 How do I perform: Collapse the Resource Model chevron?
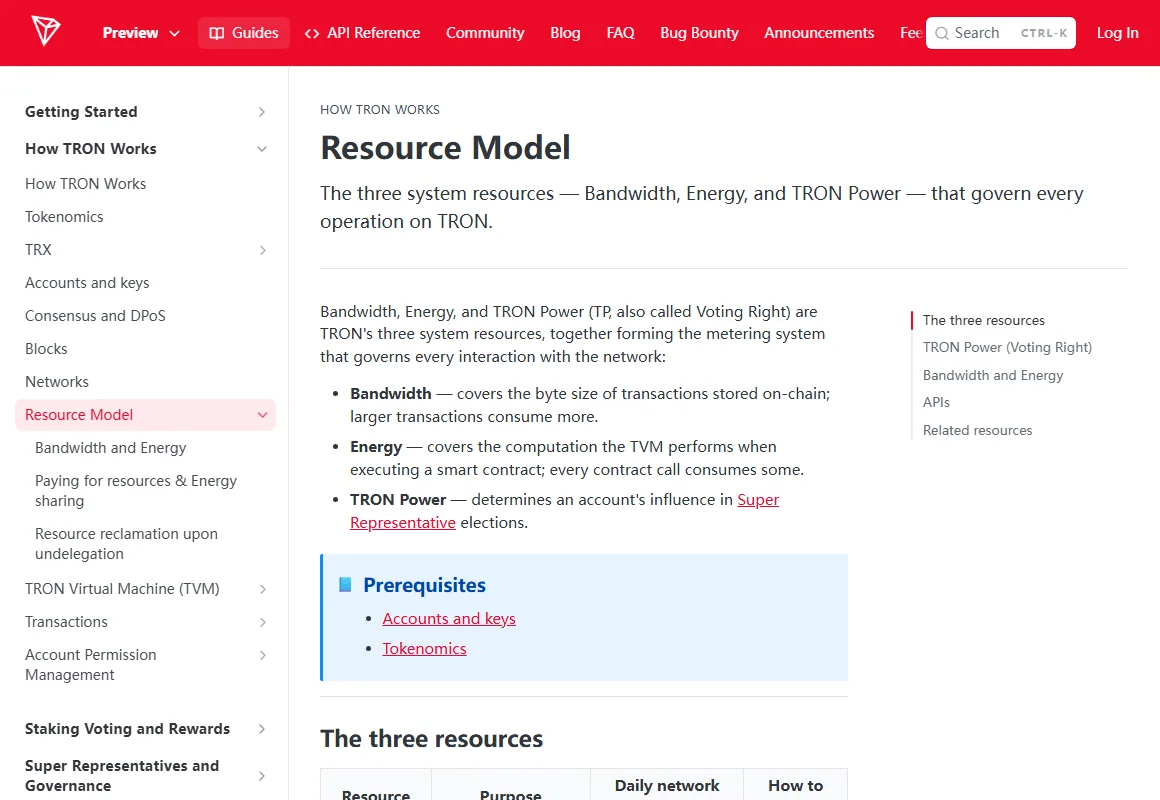[x=262, y=415]
